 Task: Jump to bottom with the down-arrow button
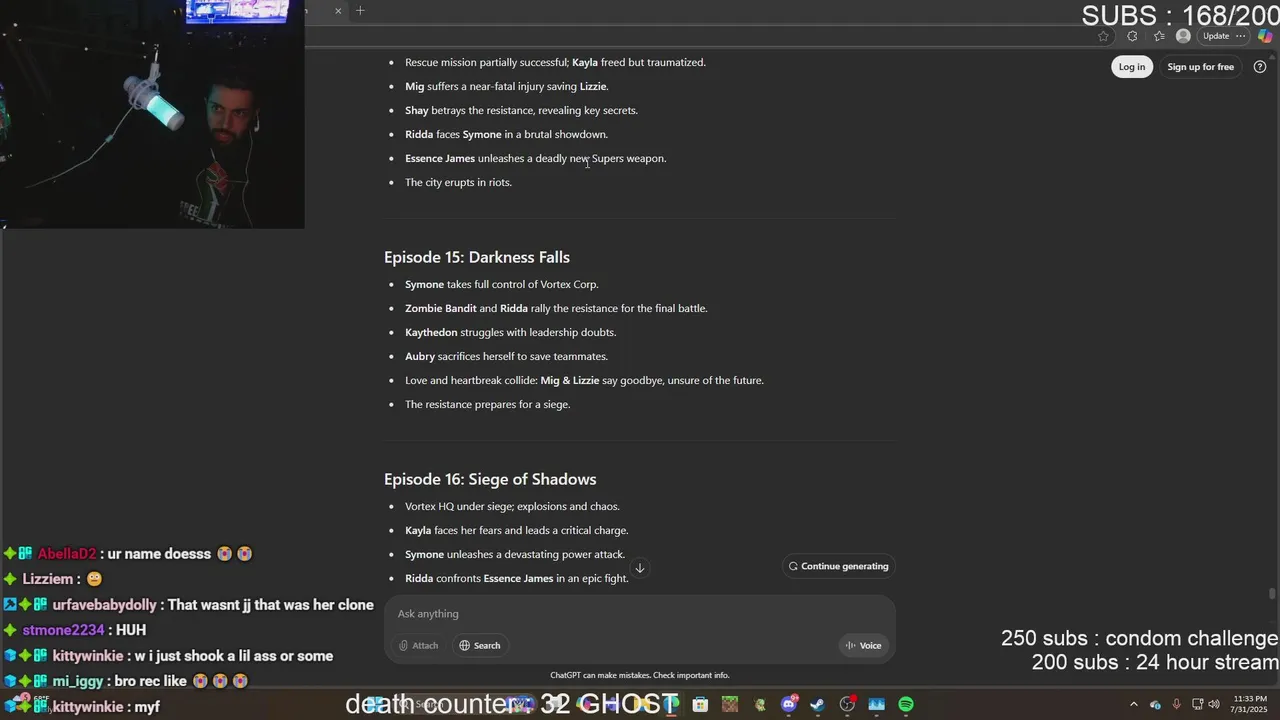click(640, 568)
